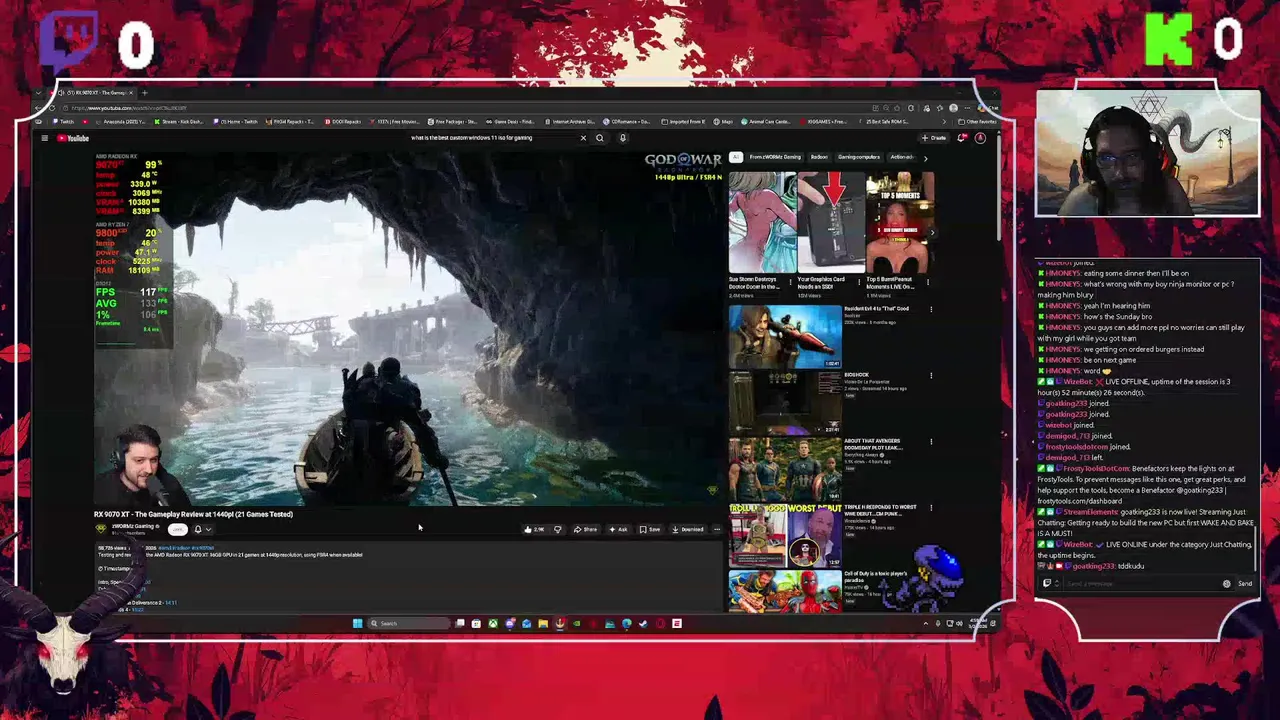Open the Resident Evil 4 video thumbnail
The height and width of the screenshot is (720, 1280).
point(785,337)
